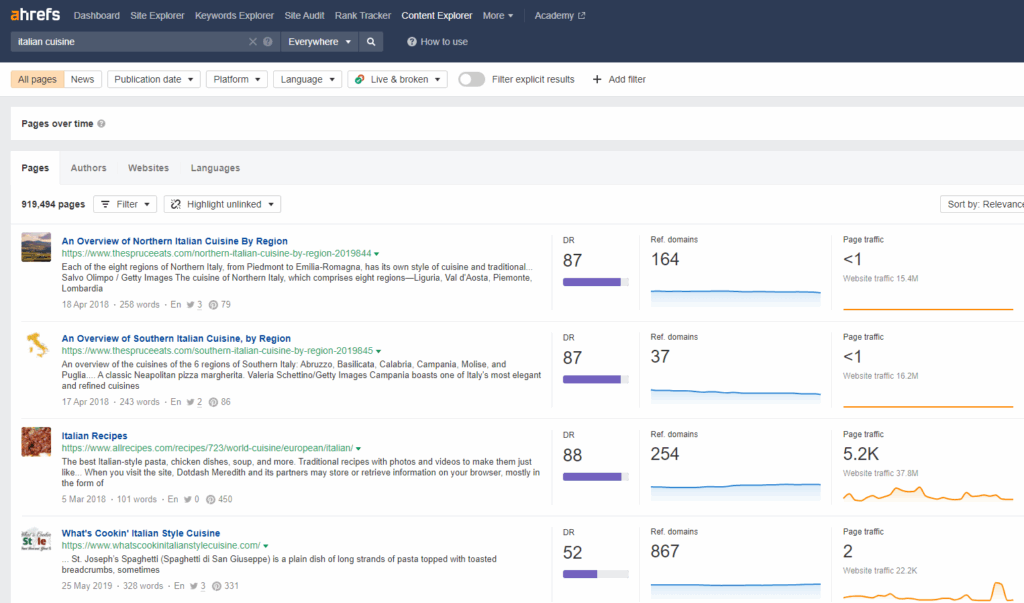
Task: Click the allrecipes.com URL link
Action: (x=208, y=448)
